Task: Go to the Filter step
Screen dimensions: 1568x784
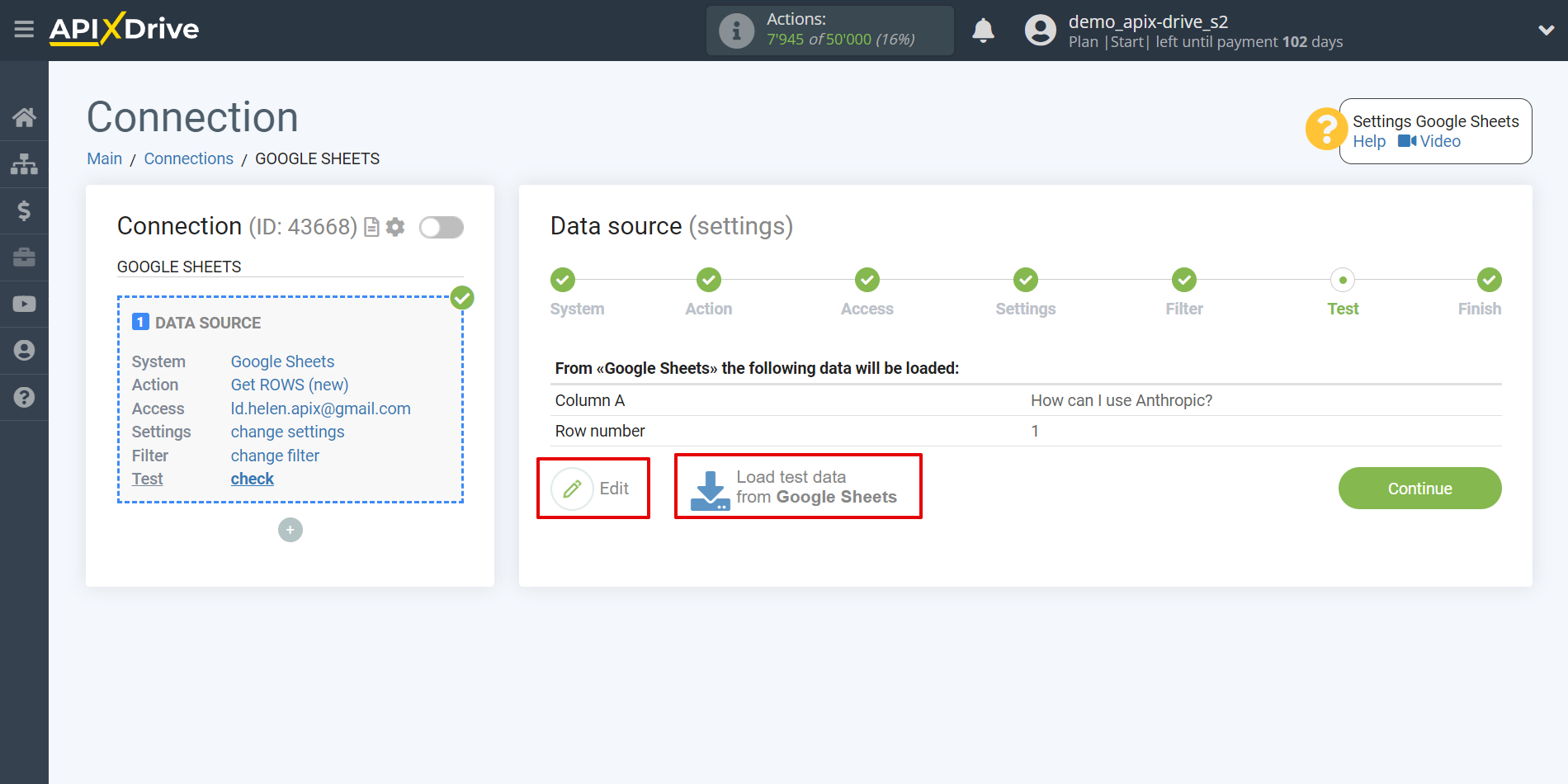Action: [x=1184, y=280]
